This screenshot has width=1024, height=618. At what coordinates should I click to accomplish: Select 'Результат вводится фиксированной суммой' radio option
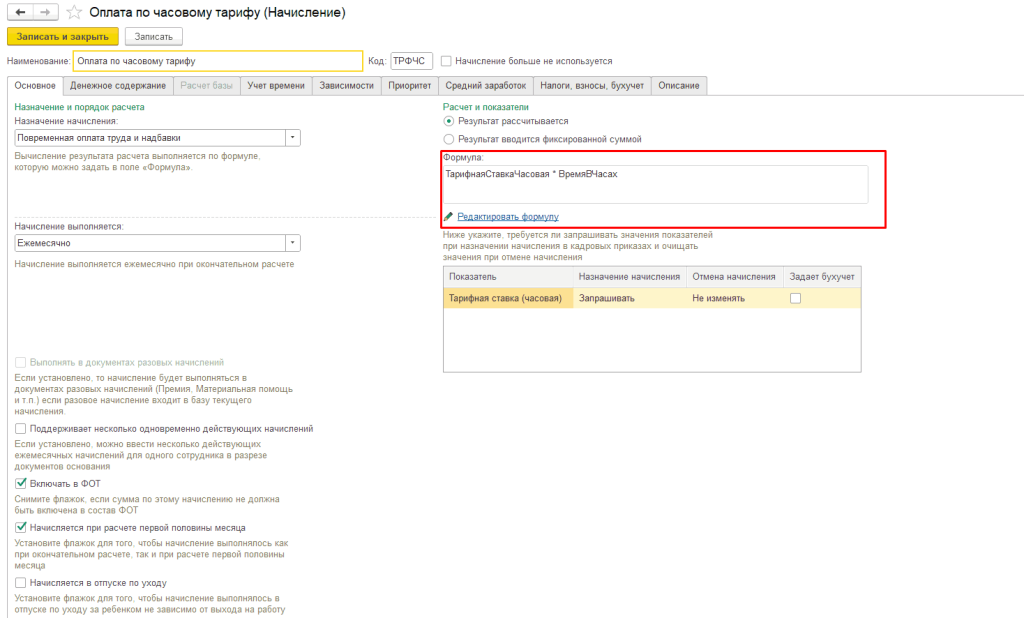(449, 139)
